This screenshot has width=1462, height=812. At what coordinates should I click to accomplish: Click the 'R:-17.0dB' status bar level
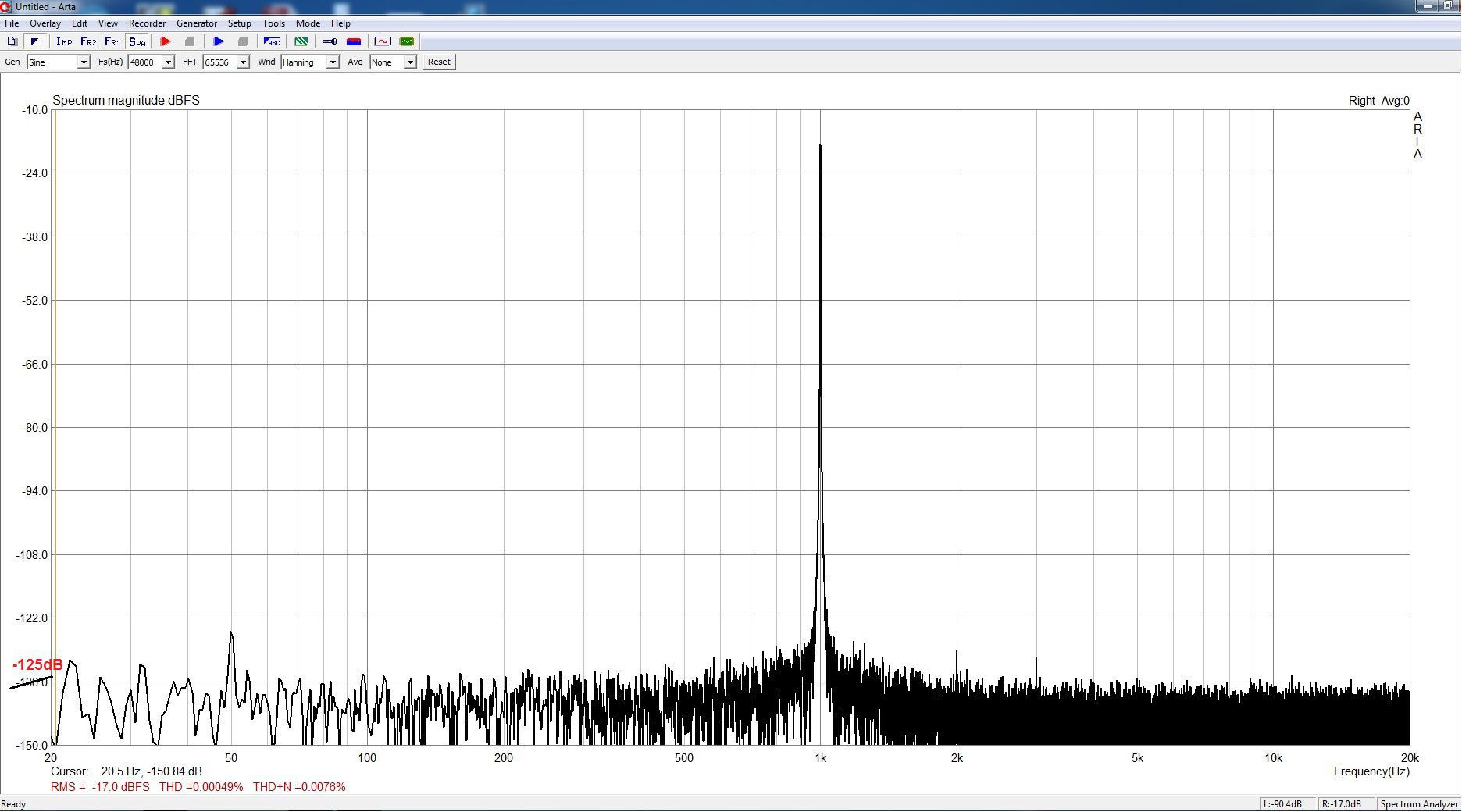click(x=1342, y=804)
